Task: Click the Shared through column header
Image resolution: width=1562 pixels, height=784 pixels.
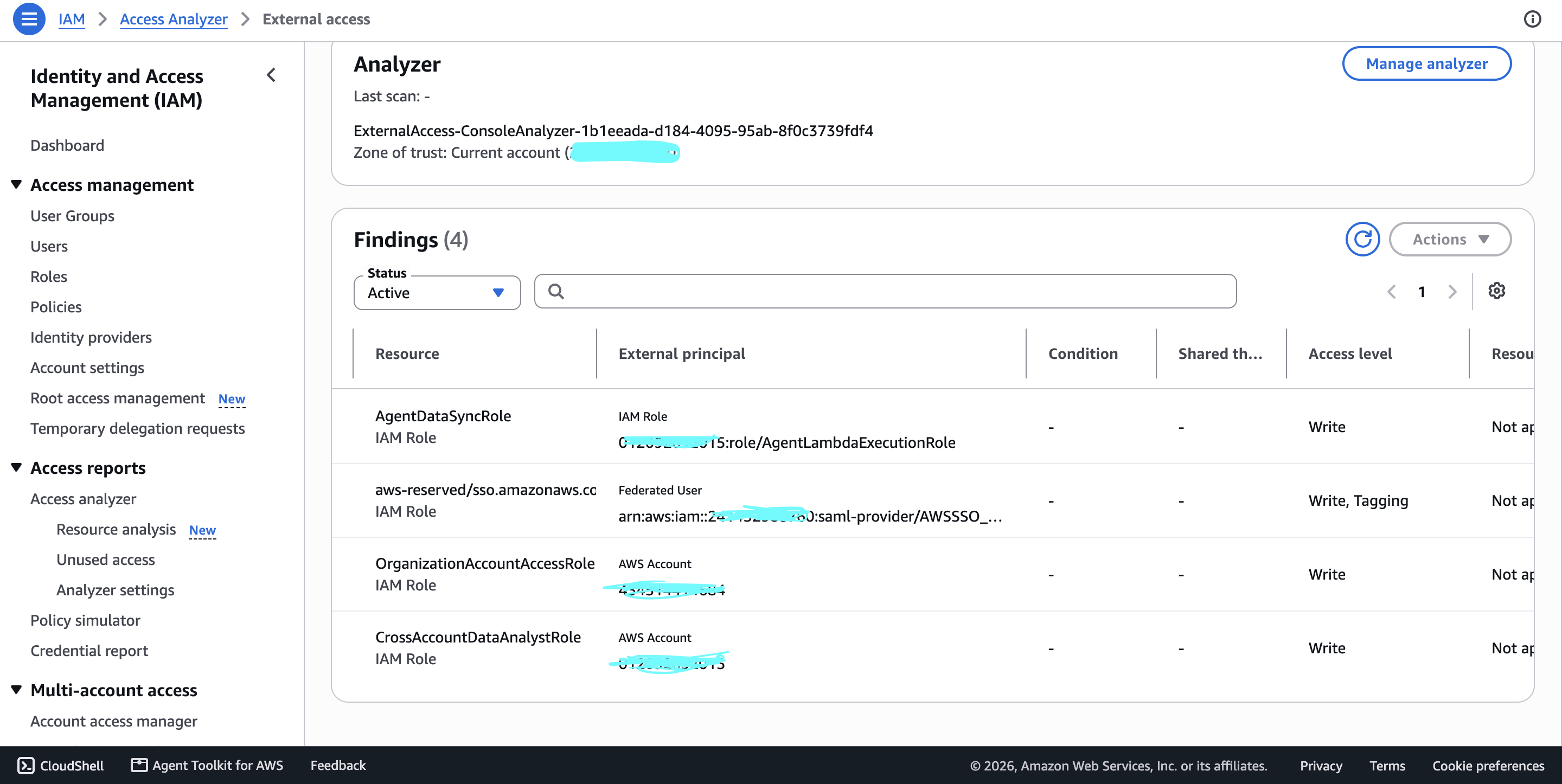Action: 1220,354
